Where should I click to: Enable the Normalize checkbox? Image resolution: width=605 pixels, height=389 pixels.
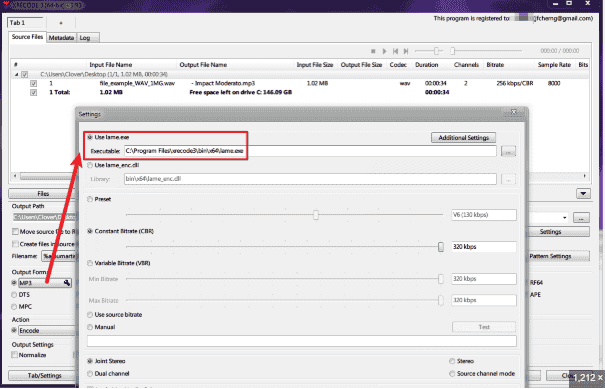point(14,355)
